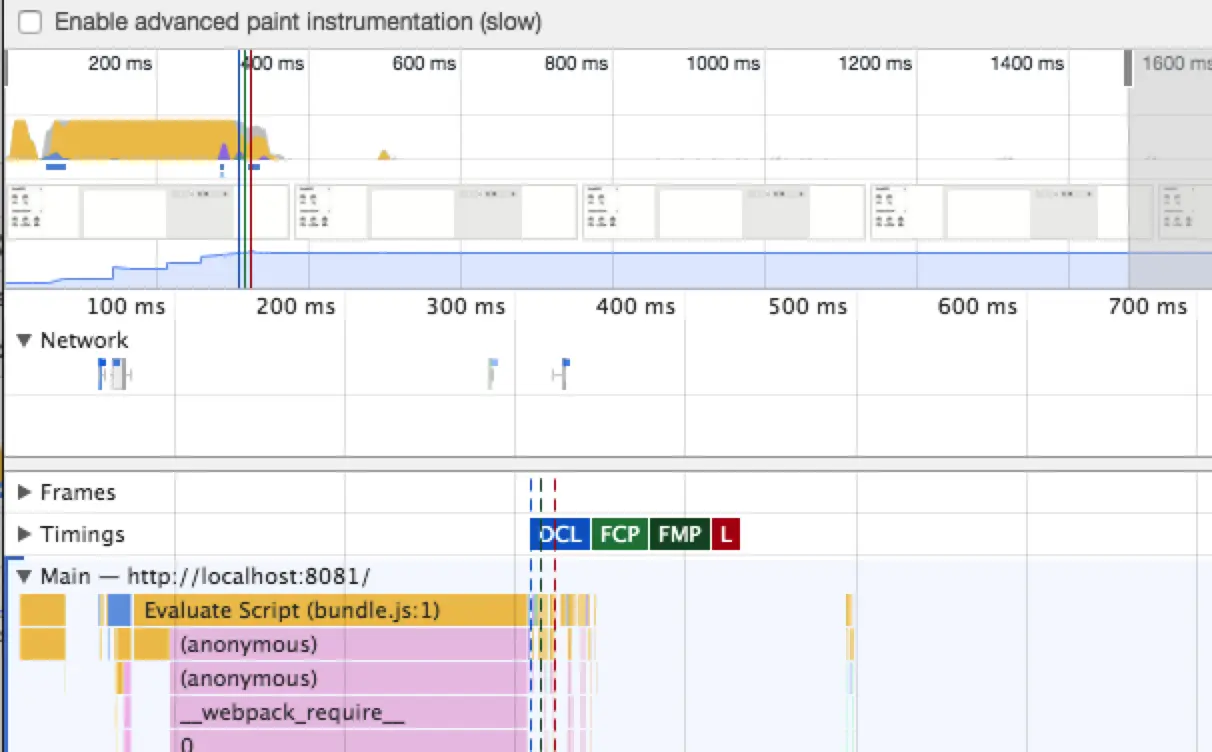
Task: Expand the Timings section
Action: (x=25, y=534)
